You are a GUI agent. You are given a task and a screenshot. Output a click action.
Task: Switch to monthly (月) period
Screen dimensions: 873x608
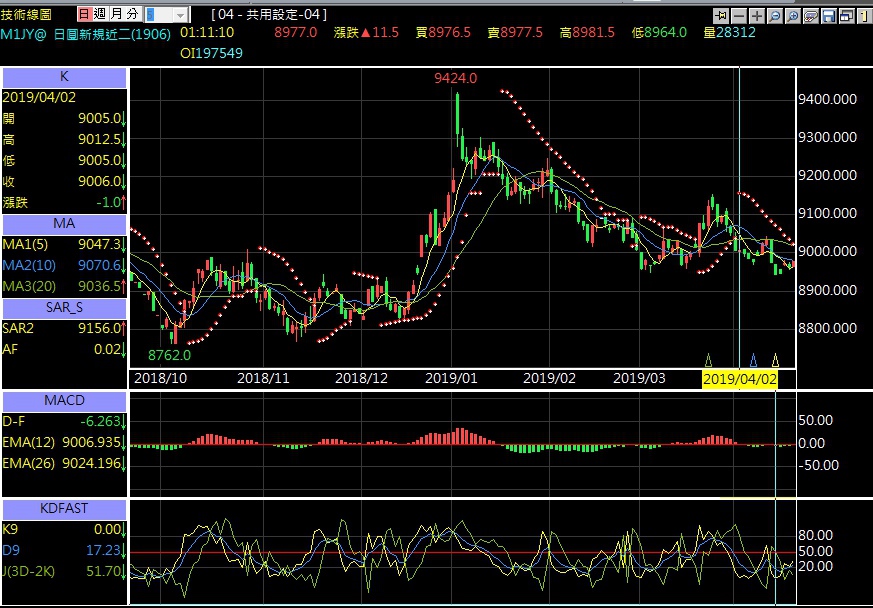click(115, 15)
